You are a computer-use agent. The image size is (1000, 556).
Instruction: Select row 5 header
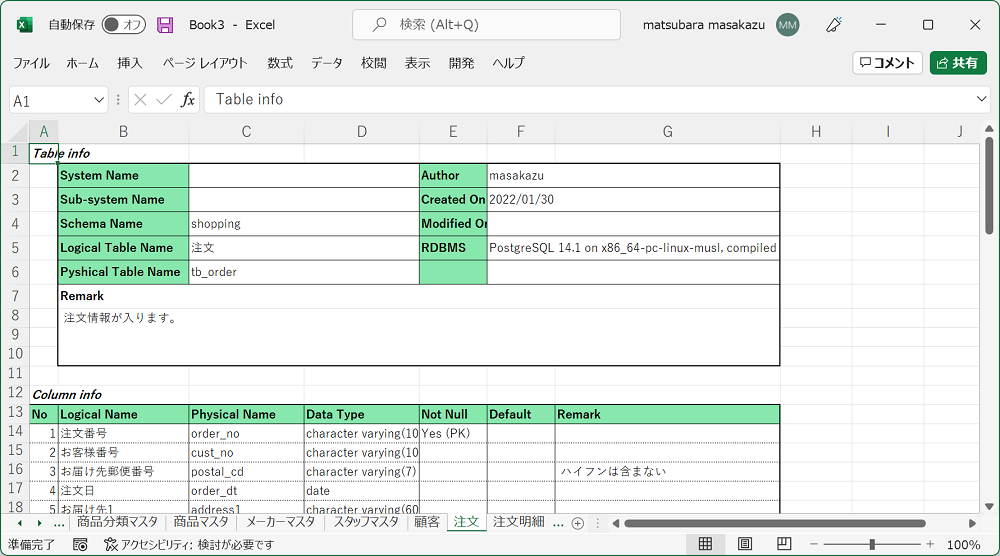(x=15, y=248)
